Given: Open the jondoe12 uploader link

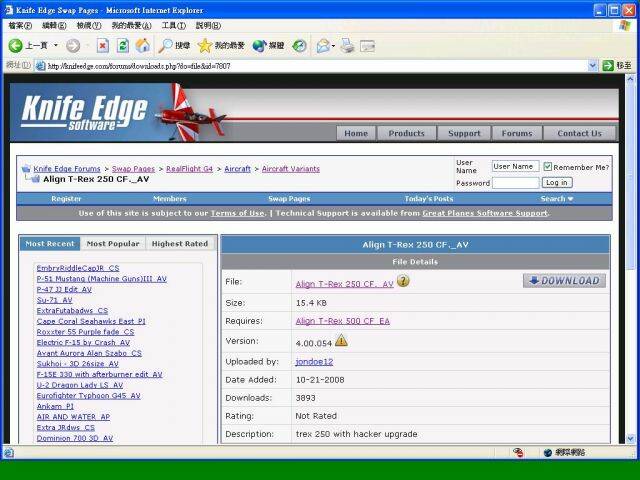Looking at the screenshot, I should [x=314, y=362].
